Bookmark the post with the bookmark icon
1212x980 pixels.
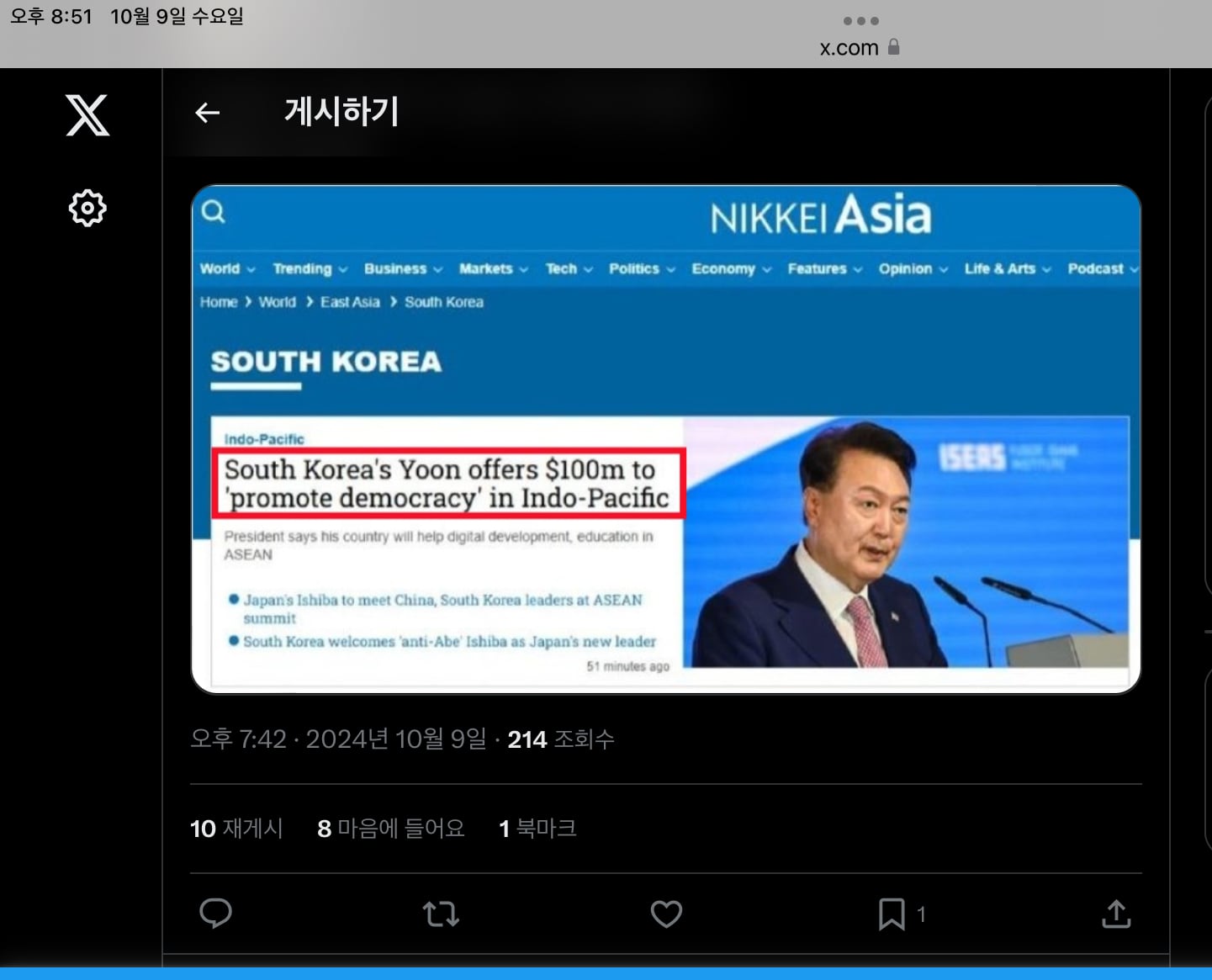tap(892, 914)
